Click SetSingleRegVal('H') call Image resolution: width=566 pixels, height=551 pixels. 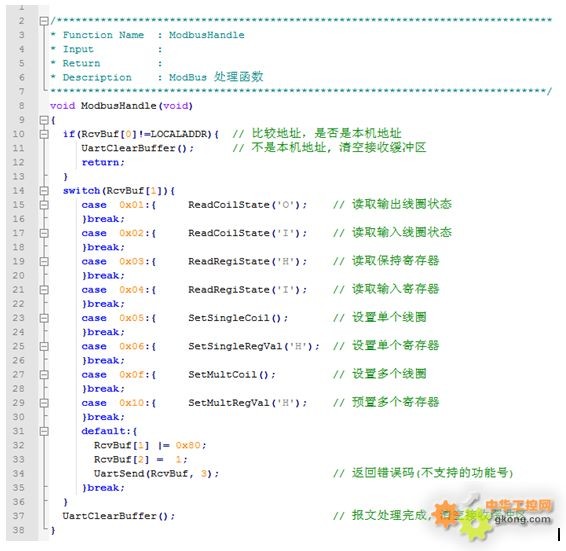(x=253, y=347)
